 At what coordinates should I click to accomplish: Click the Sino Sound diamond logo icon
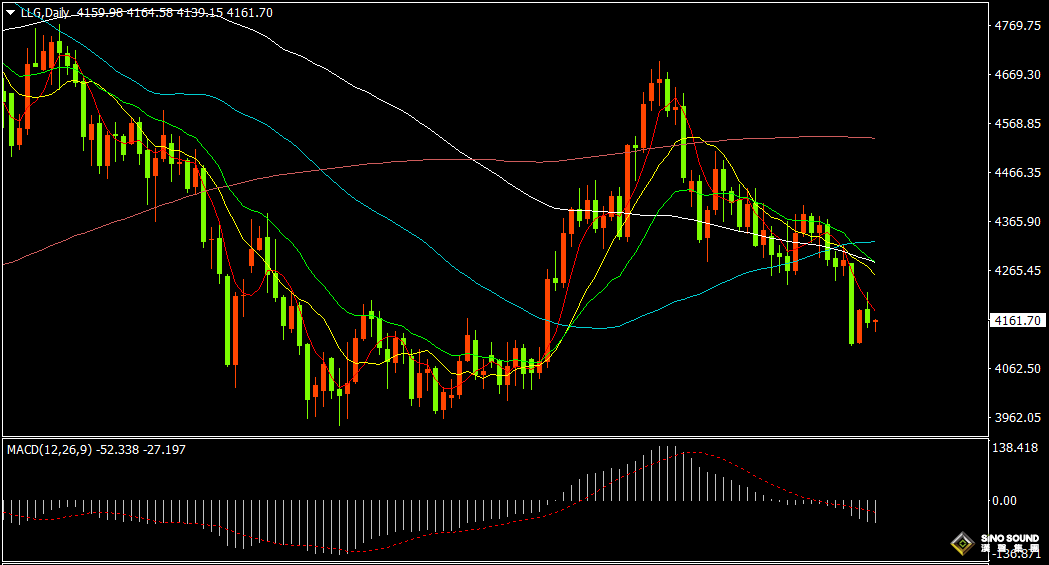tap(963, 544)
